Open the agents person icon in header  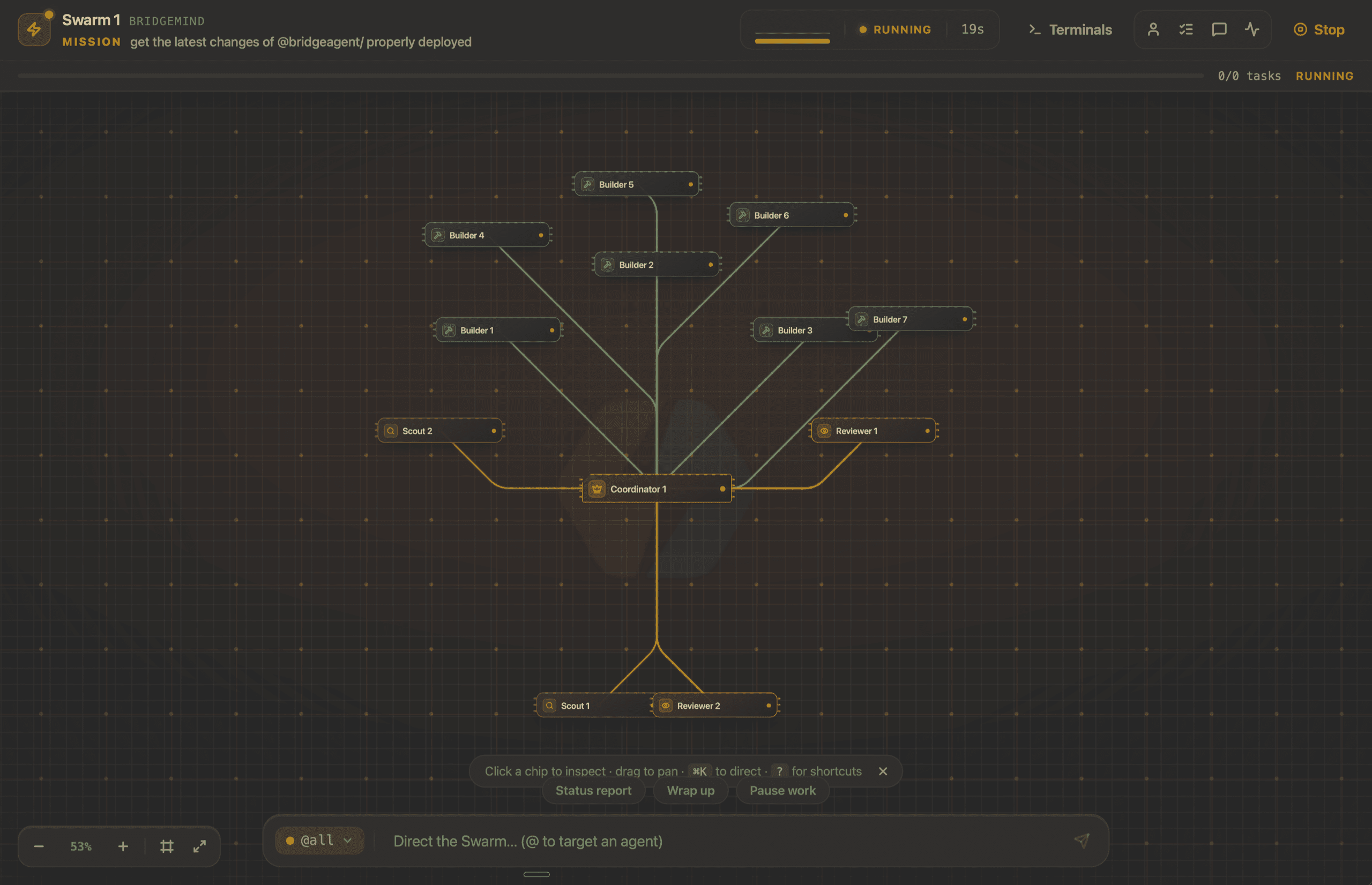pyautogui.click(x=1153, y=29)
